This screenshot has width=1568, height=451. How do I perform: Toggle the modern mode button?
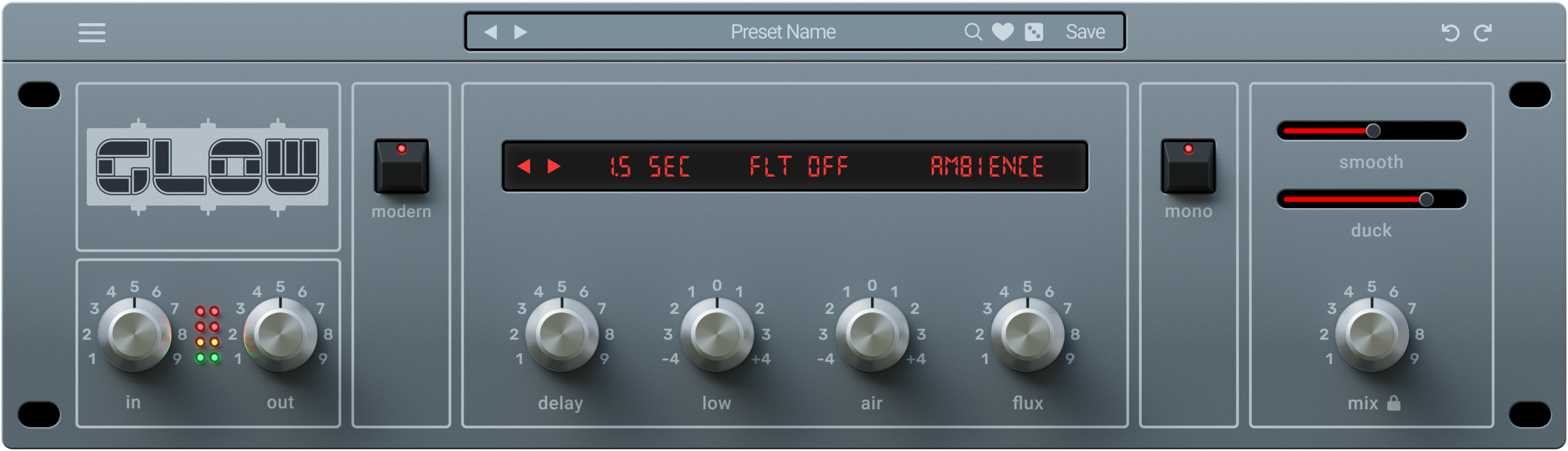pyautogui.click(x=401, y=167)
